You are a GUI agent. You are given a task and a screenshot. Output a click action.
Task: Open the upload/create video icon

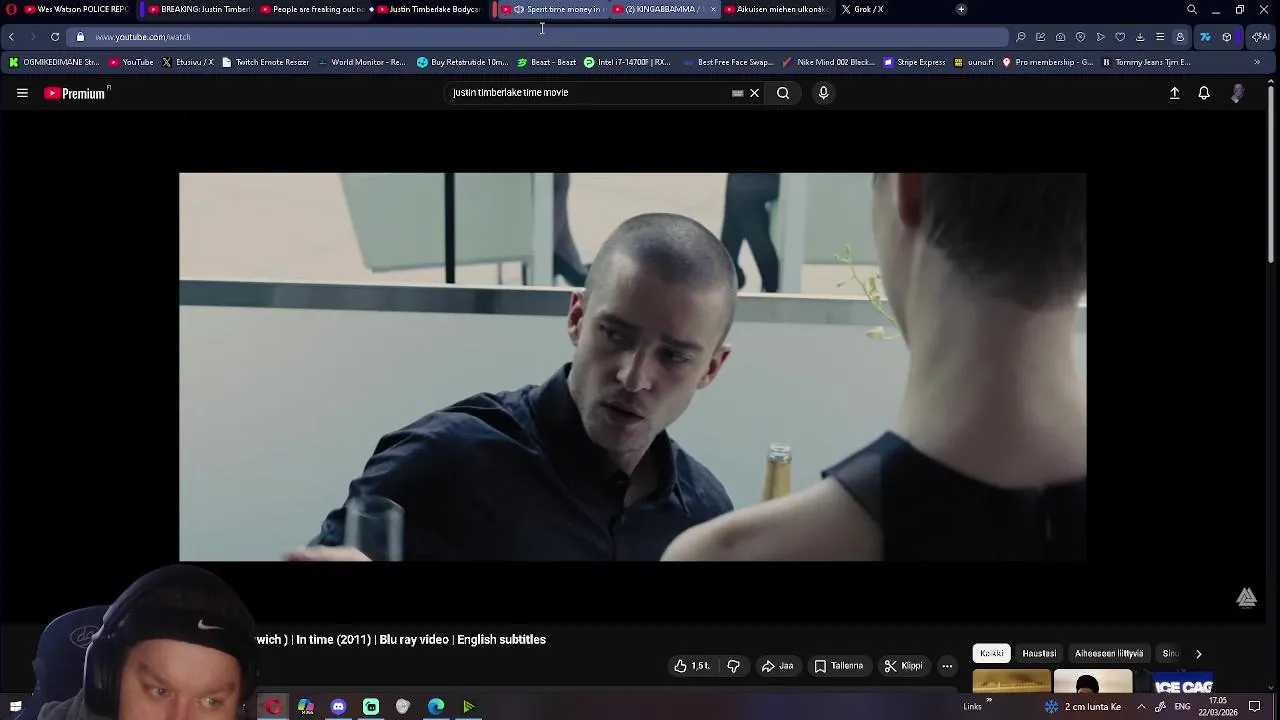(x=1175, y=93)
